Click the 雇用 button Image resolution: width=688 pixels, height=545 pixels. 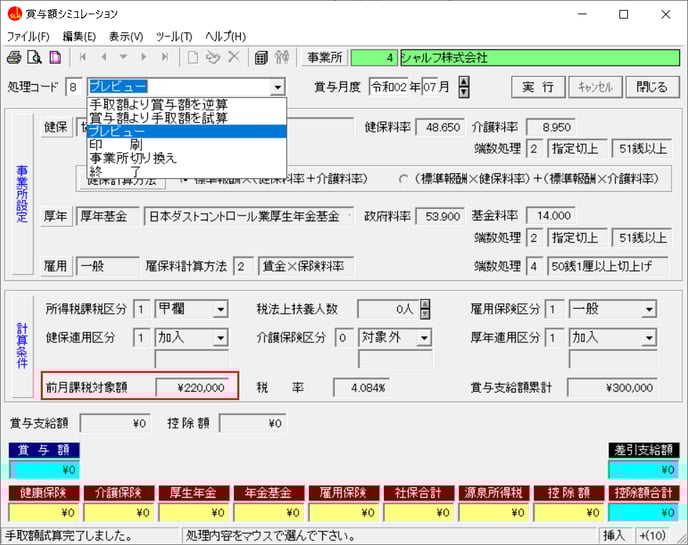(56, 265)
